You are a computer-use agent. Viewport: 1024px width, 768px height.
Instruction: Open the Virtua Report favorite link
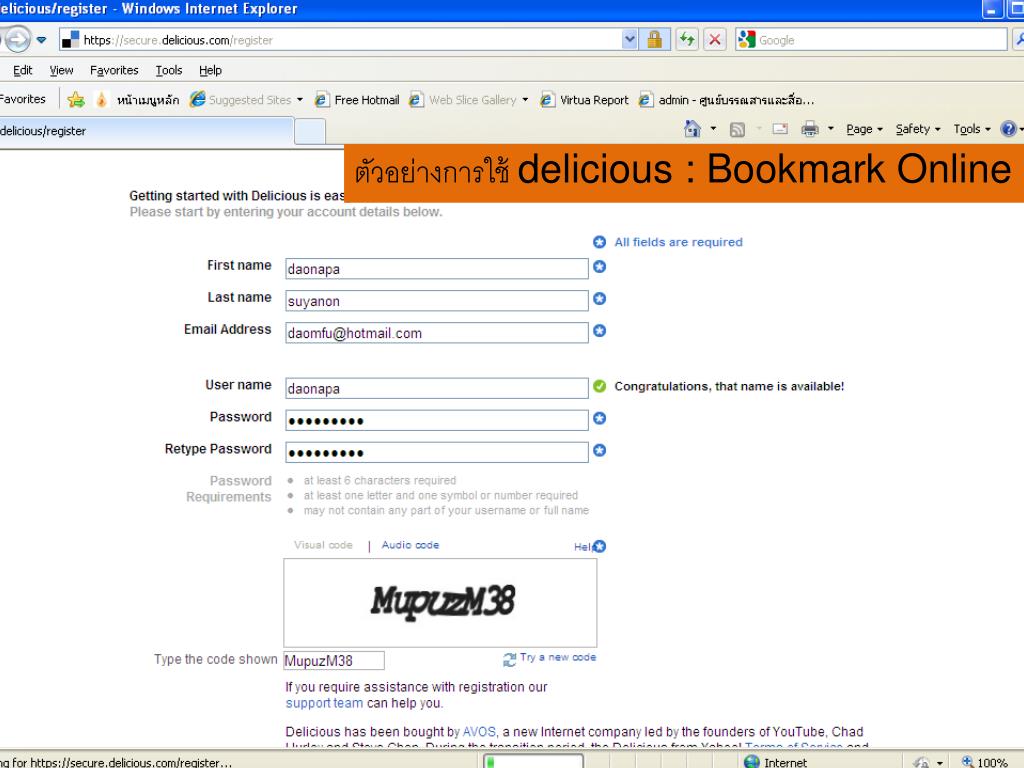[584, 99]
